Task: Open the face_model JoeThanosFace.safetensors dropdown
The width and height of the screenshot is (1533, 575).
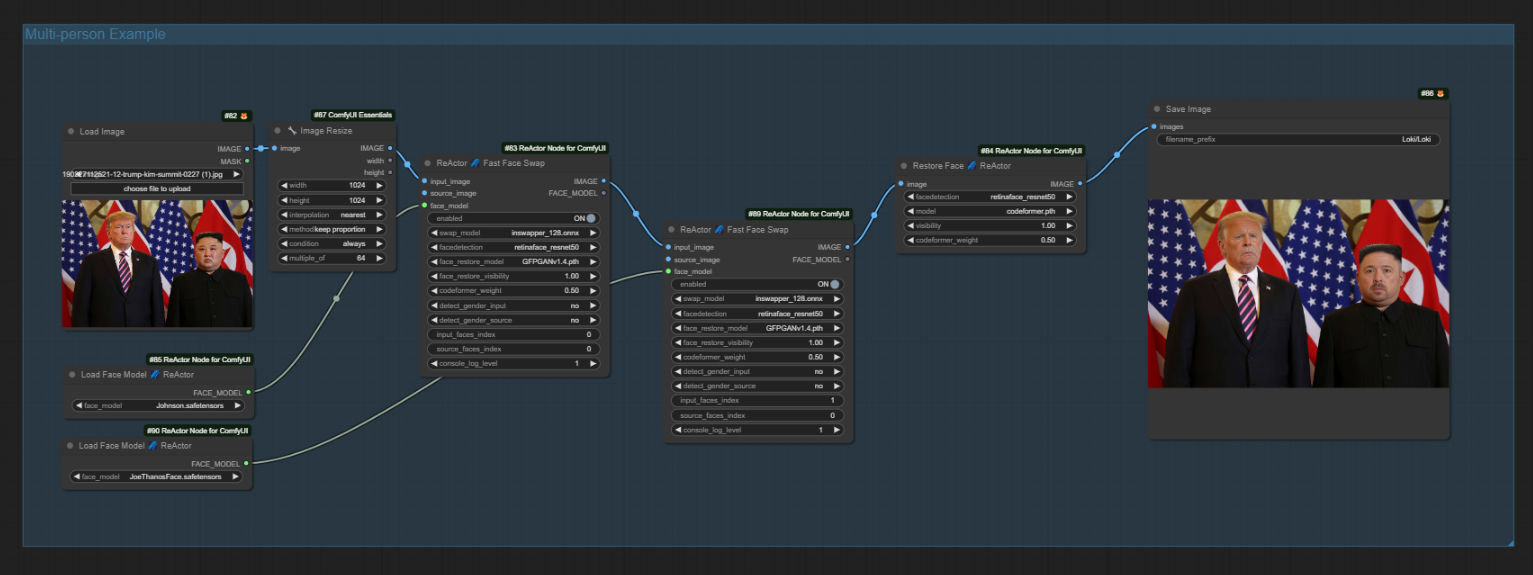Action: pos(157,477)
